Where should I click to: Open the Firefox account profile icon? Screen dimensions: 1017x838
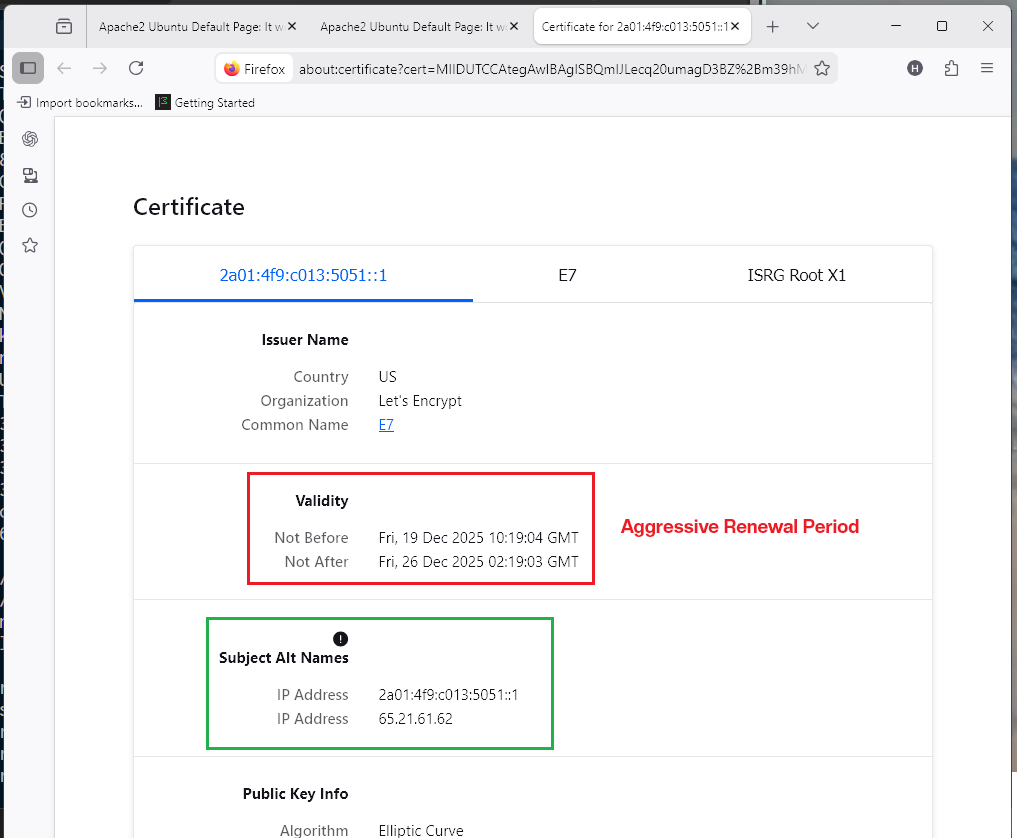pyautogui.click(x=915, y=68)
